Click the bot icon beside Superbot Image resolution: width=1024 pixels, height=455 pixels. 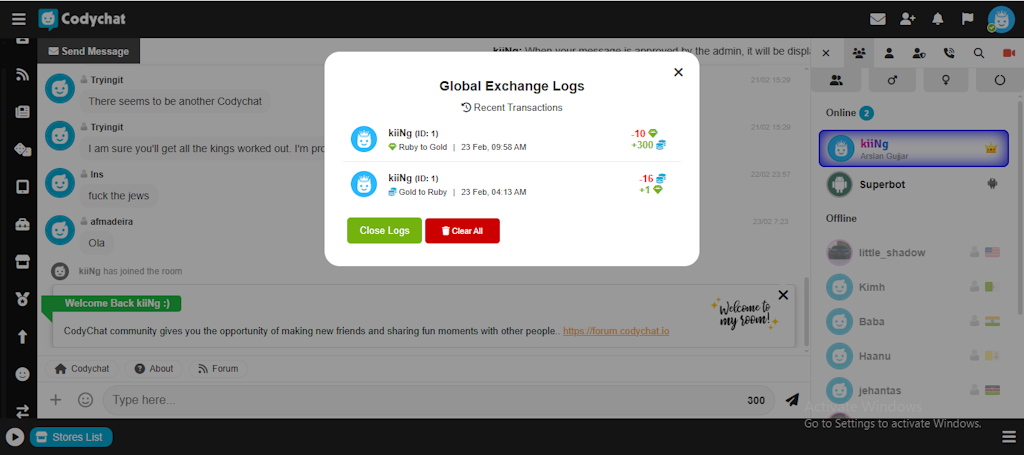(992, 185)
